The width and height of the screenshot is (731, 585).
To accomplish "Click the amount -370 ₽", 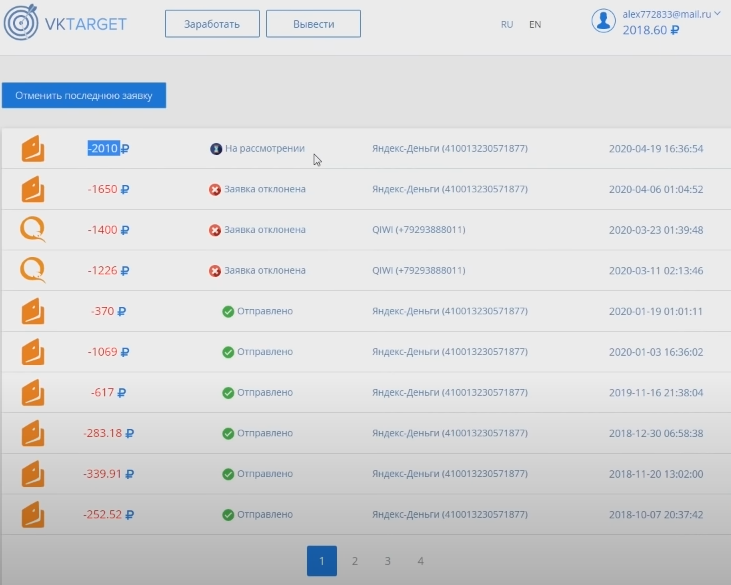I will 108,311.
